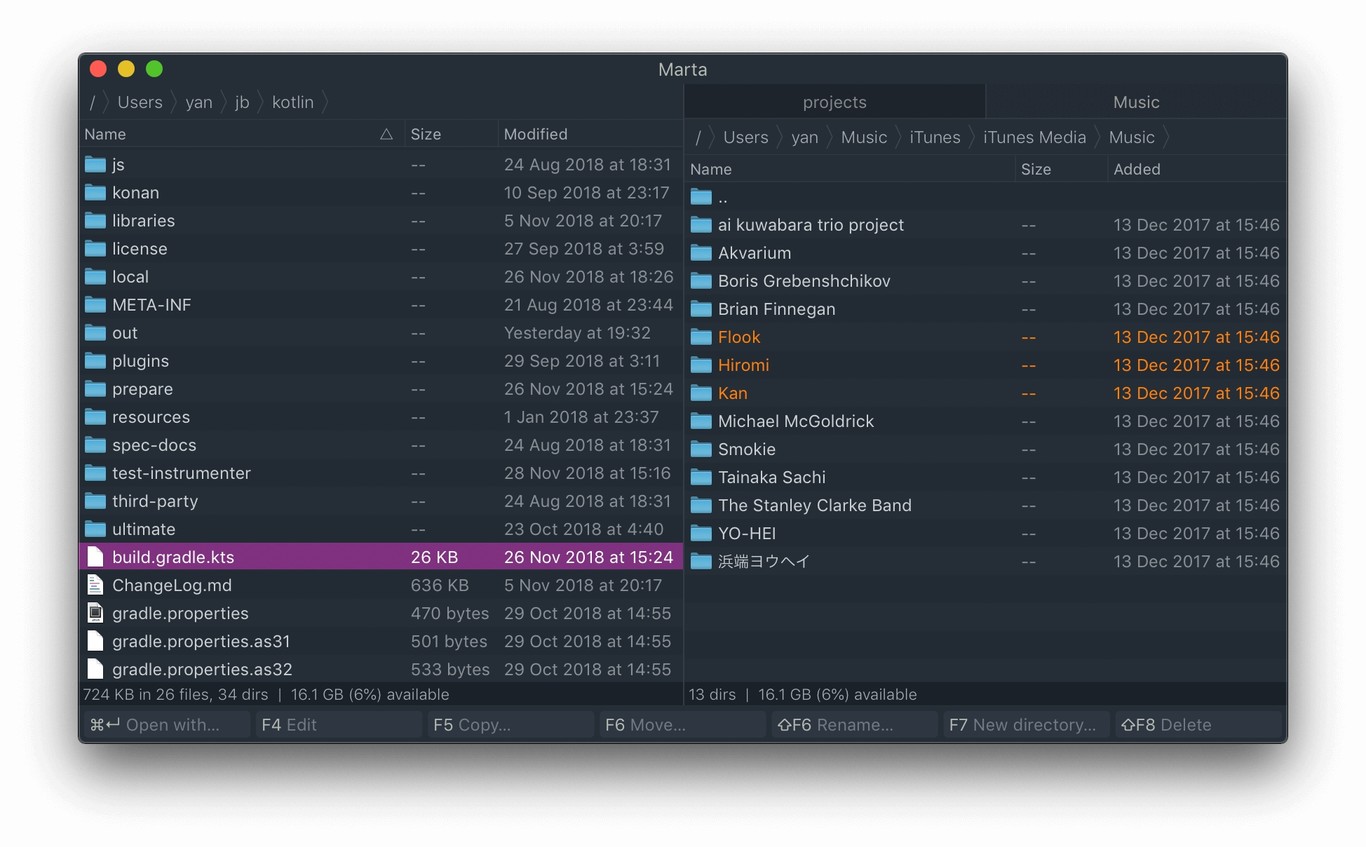Image resolution: width=1366 pixels, height=847 pixels.
Task: Go to Users in left breadcrumb
Action: pyautogui.click(x=139, y=102)
